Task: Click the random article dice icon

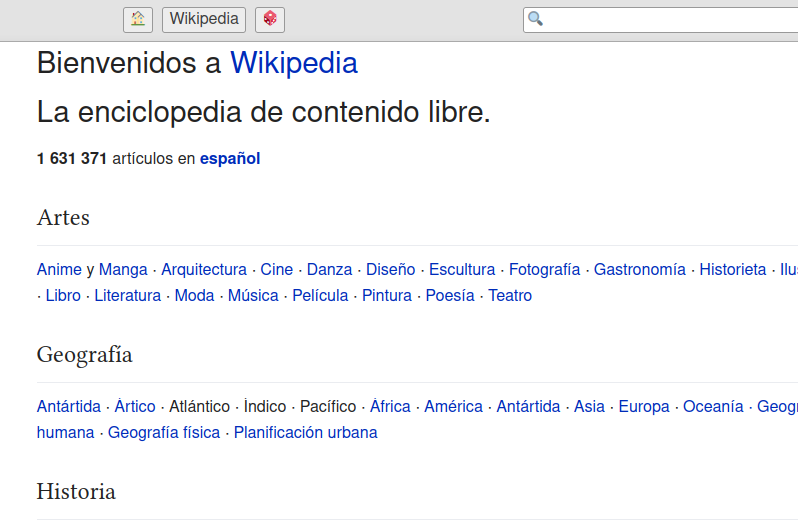Action: tap(270, 20)
